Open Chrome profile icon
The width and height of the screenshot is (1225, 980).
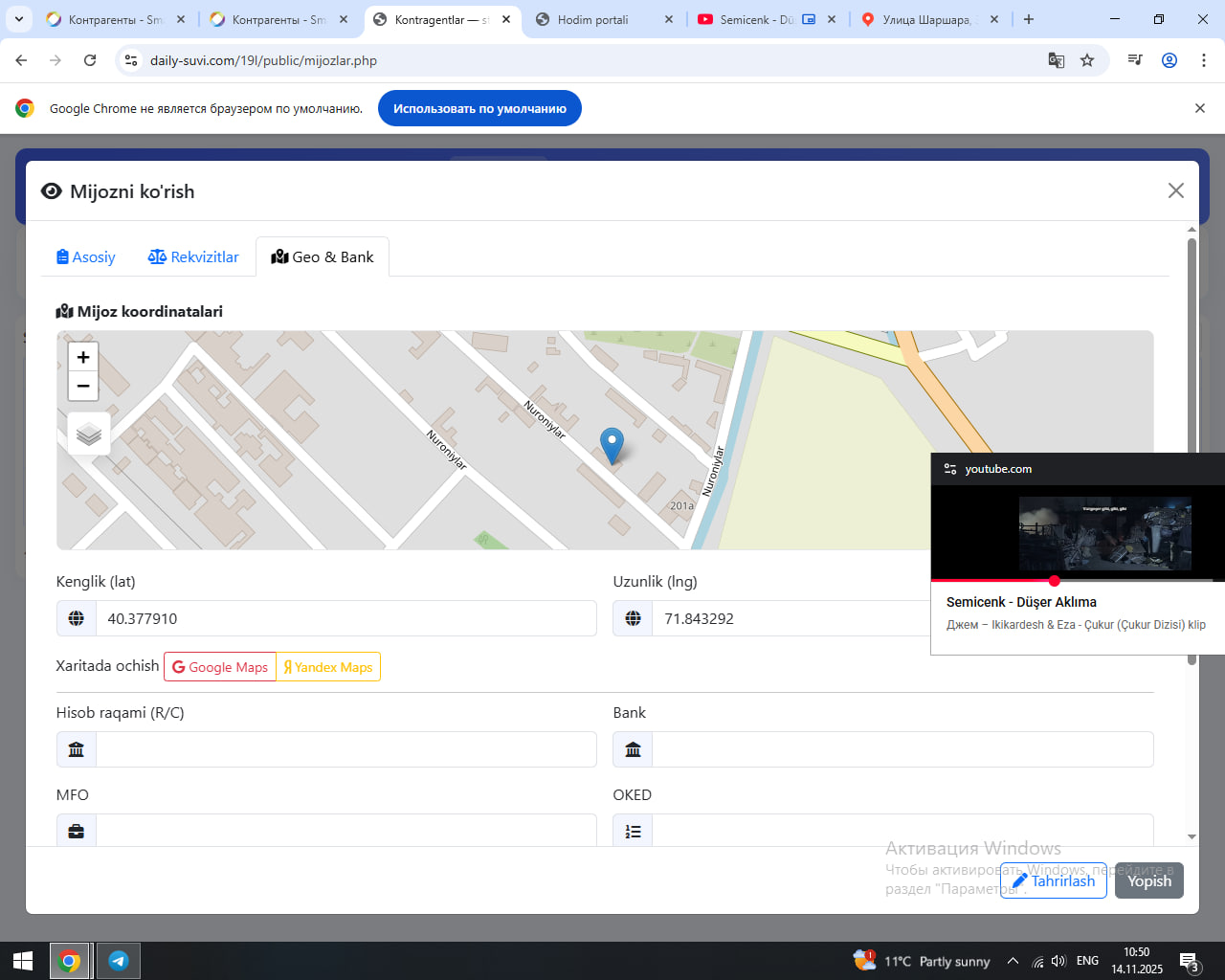pos(1169,60)
